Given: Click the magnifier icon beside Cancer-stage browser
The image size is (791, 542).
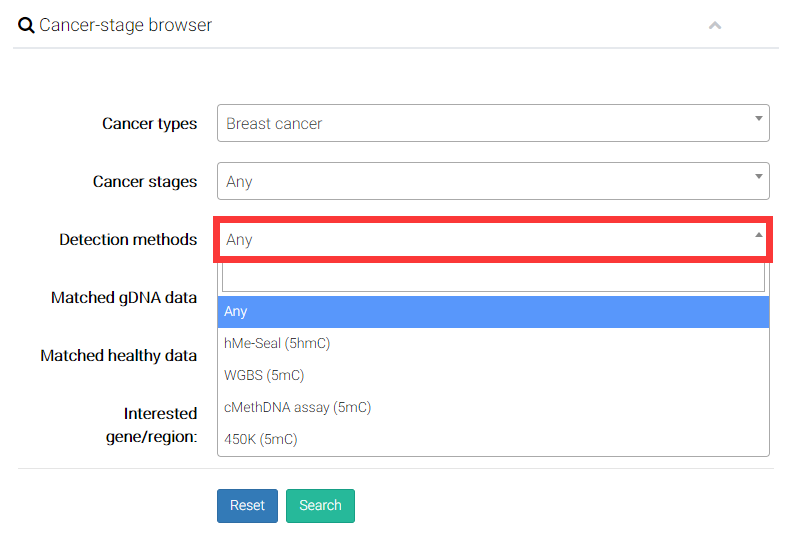Looking at the screenshot, I should (26, 25).
